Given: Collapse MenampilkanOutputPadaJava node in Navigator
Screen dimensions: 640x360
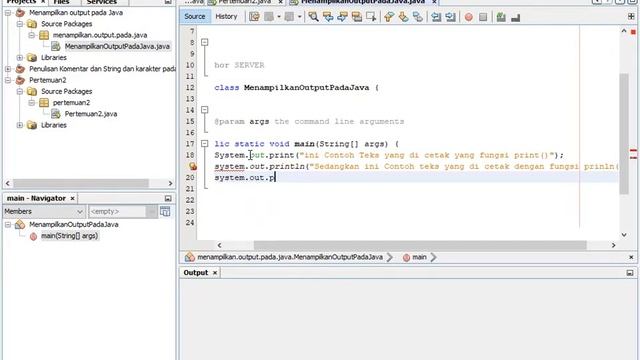Looking at the screenshot, I should tap(8, 224).
